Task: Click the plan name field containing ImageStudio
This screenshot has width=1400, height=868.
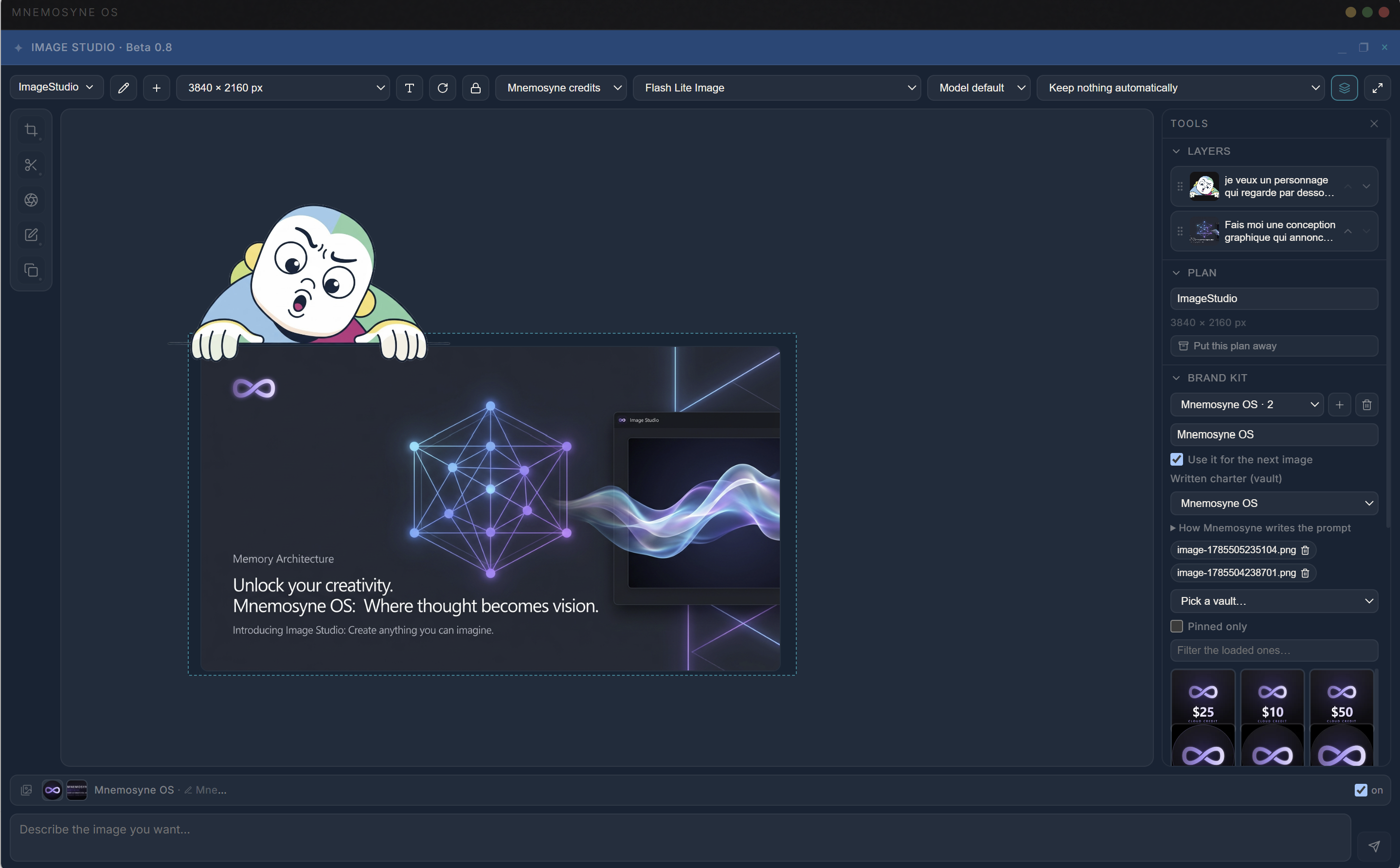Action: coord(1274,299)
